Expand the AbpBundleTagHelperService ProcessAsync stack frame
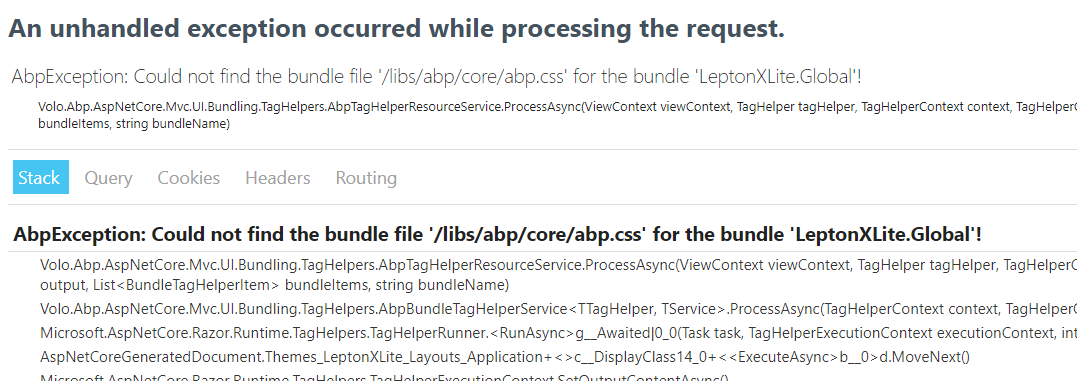Screen dimensions: 1077x381 (x=558, y=309)
